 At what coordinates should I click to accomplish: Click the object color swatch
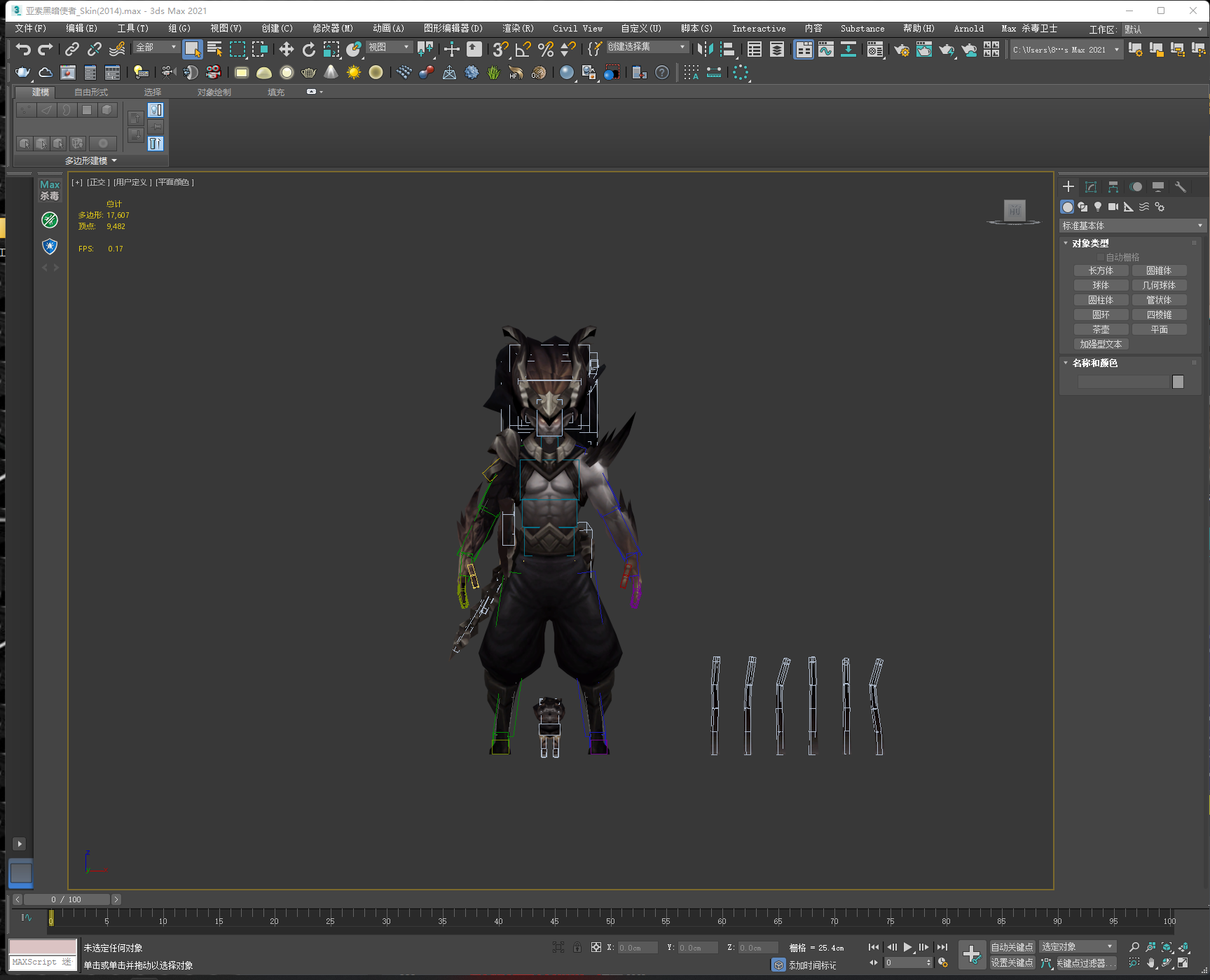(x=1178, y=382)
